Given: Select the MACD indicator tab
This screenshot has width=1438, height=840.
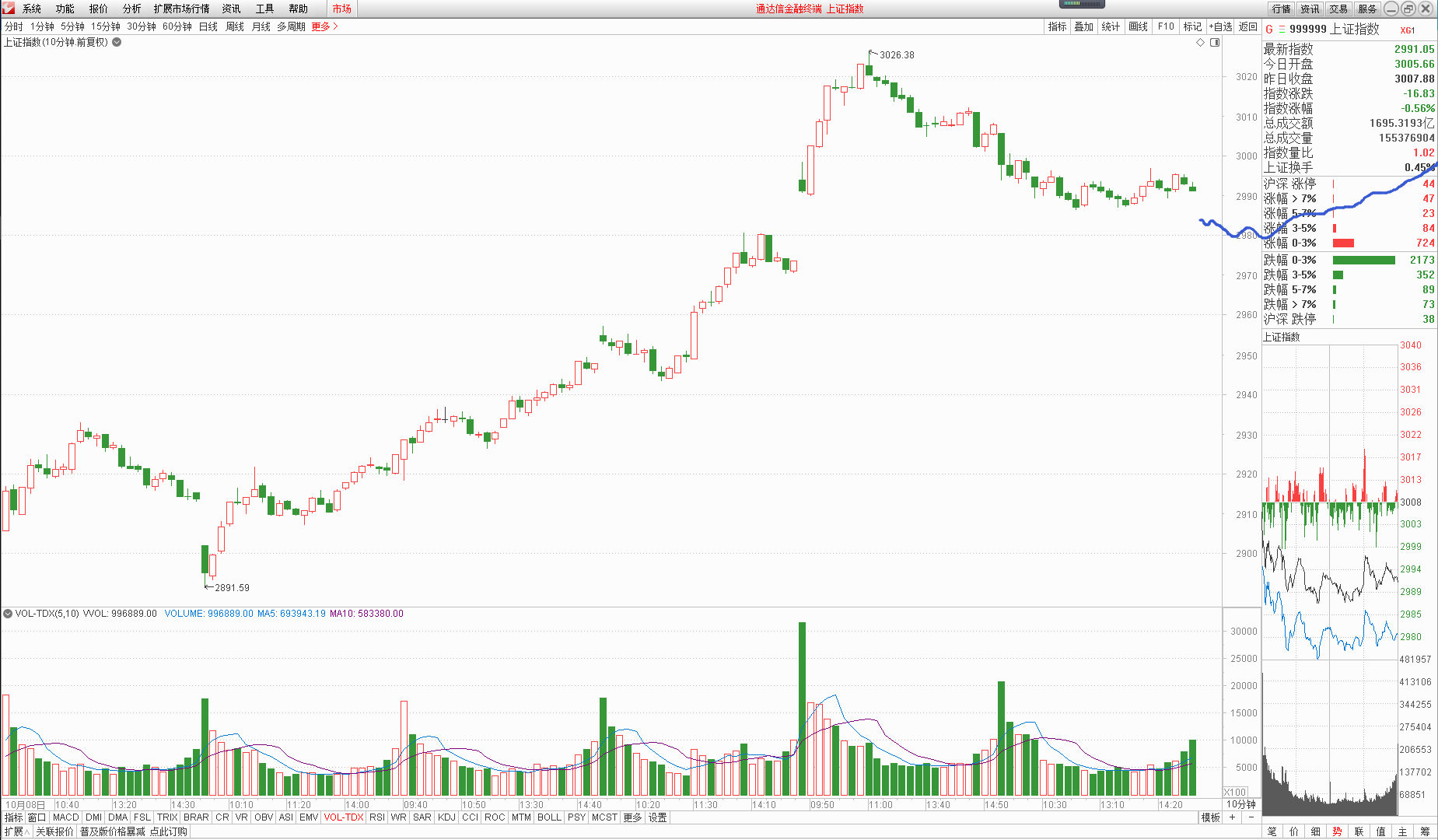Looking at the screenshot, I should pos(66,817).
